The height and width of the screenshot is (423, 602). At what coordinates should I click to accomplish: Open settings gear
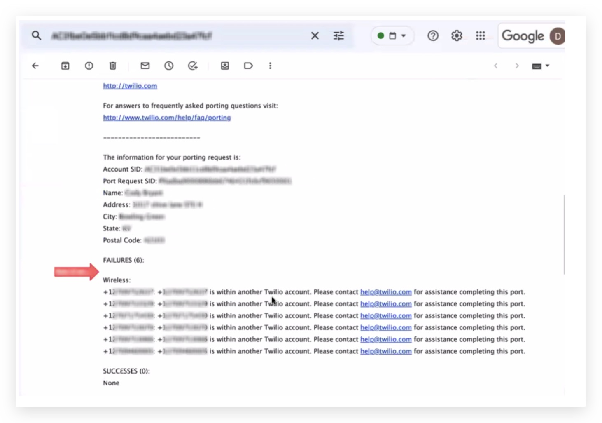point(456,36)
